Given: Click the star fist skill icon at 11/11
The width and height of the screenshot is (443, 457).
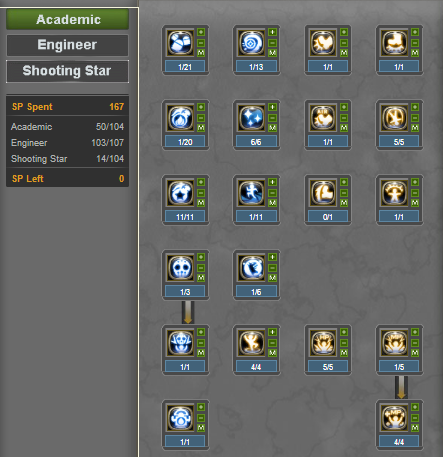Looking at the screenshot, I should click(x=180, y=192).
